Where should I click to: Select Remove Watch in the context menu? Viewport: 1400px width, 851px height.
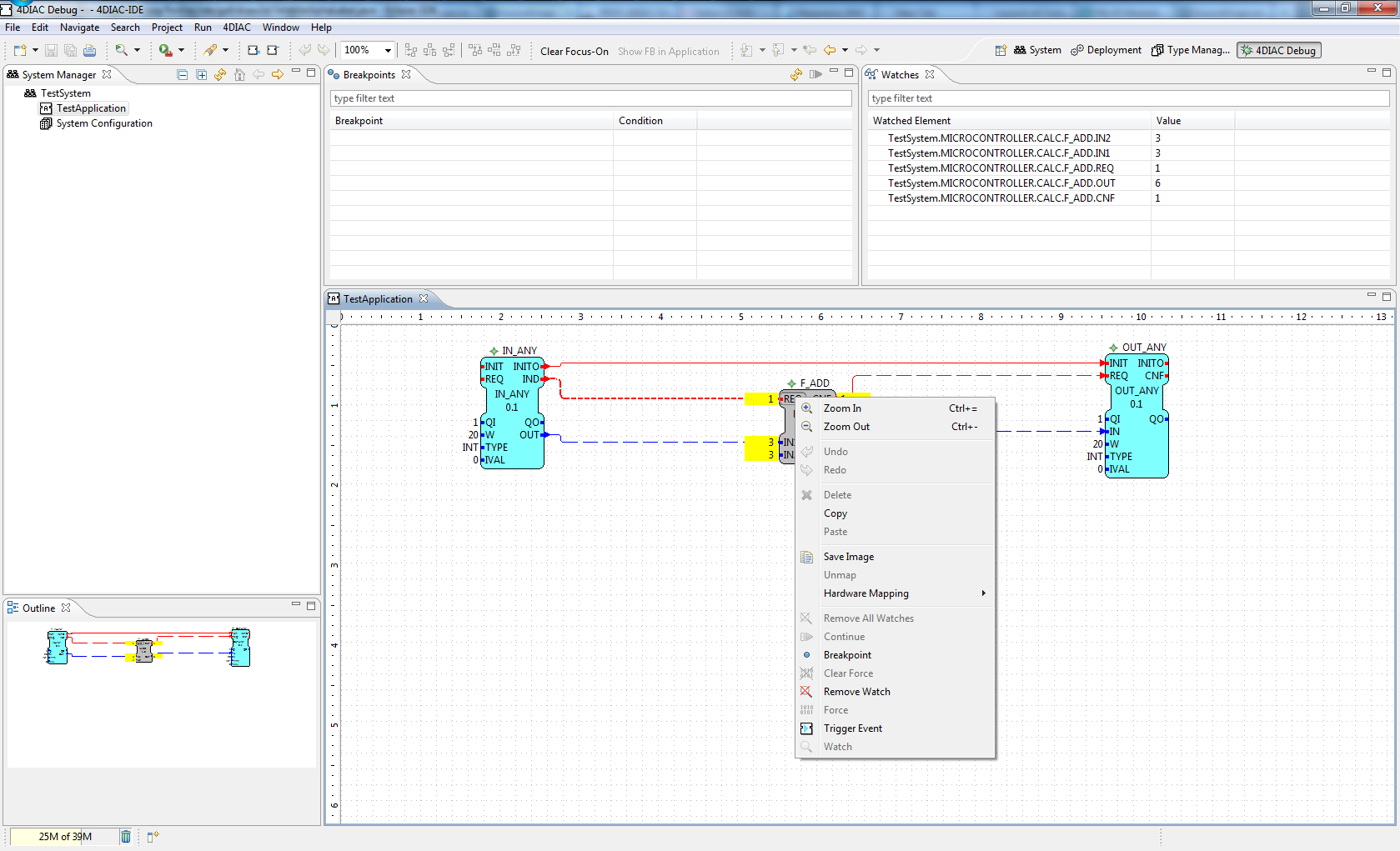856,692
